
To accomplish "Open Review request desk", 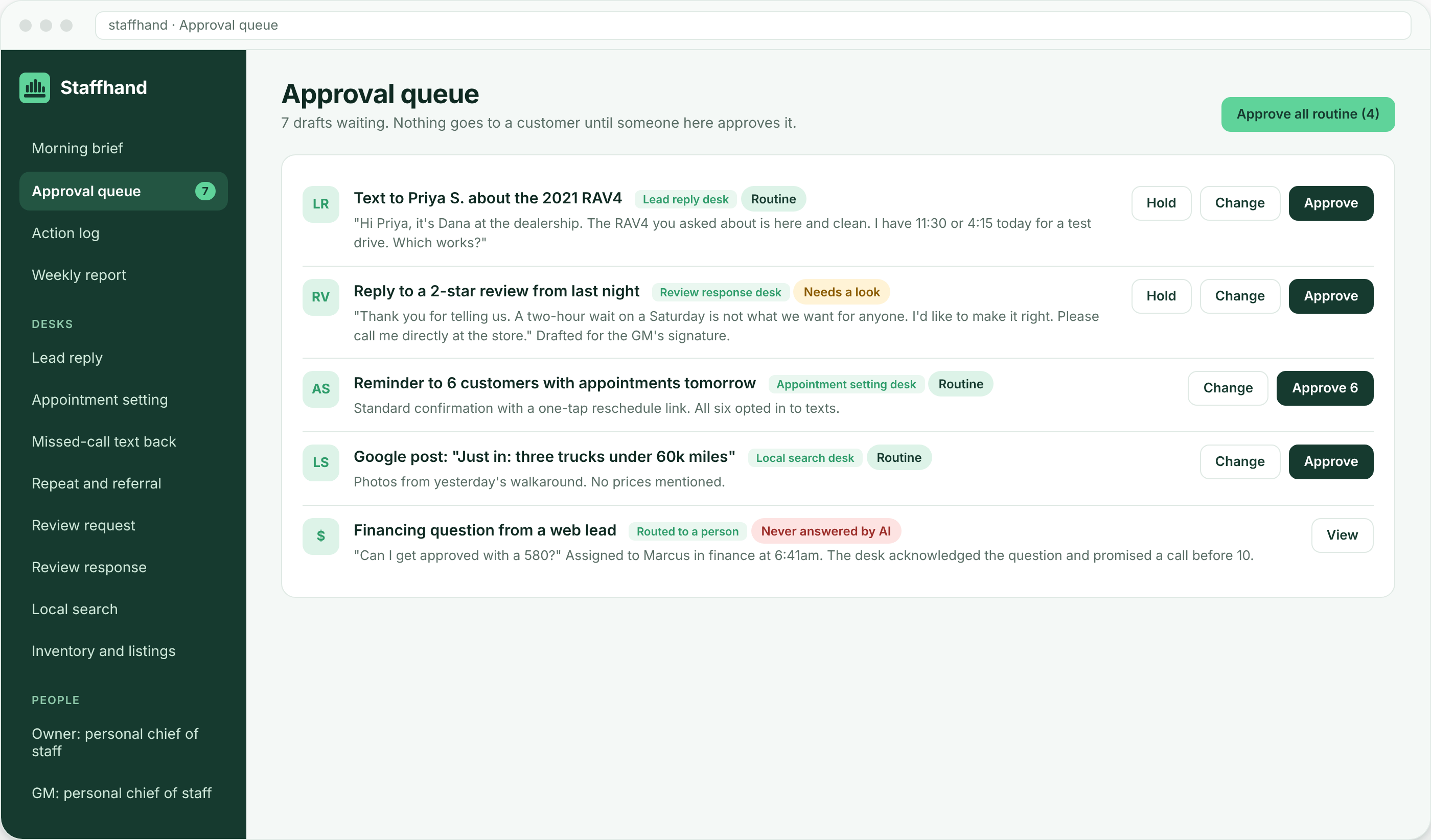I will (123, 526).
